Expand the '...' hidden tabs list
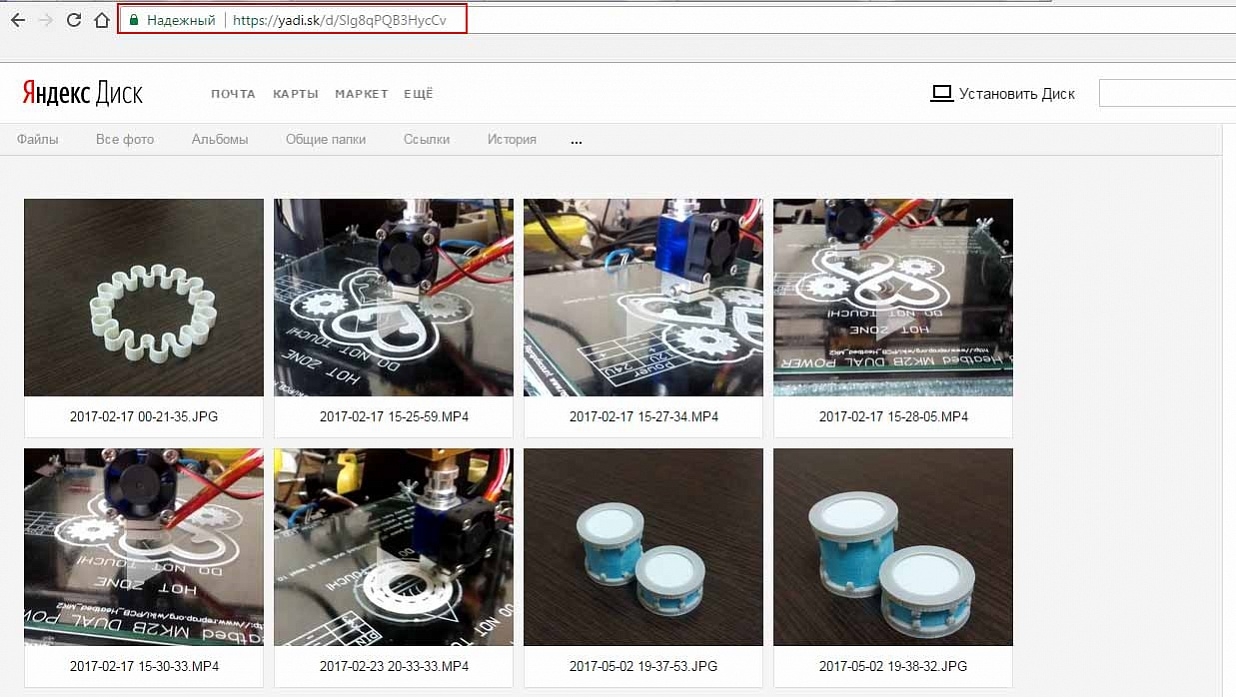 (x=576, y=141)
